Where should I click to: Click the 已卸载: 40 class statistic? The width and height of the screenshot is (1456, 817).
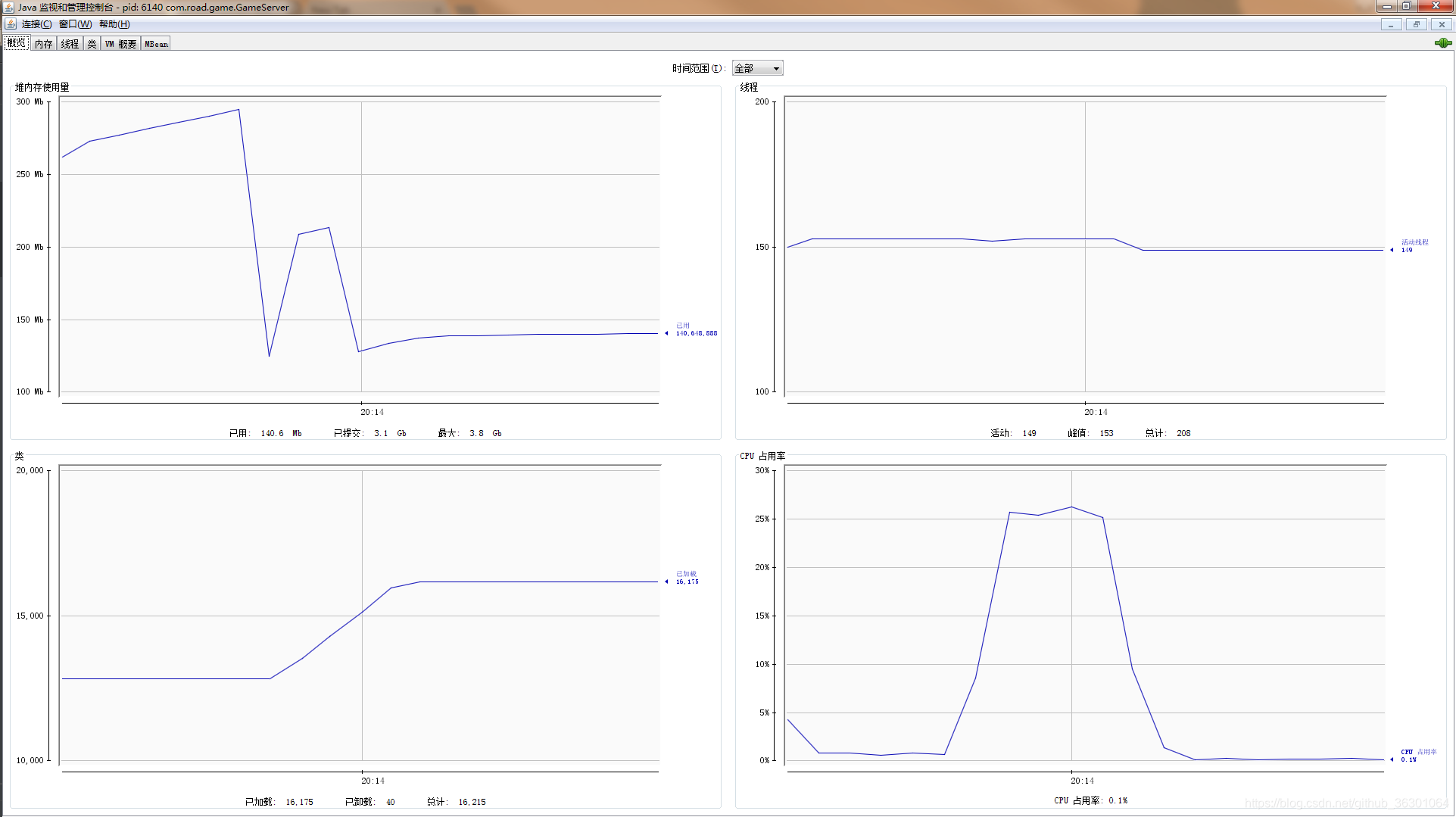tap(370, 802)
